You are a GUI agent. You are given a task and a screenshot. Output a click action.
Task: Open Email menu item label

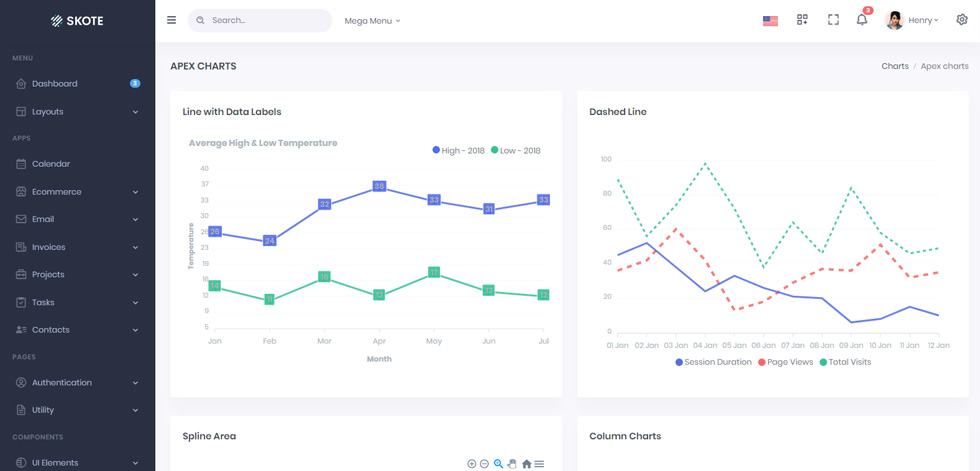[x=43, y=219]
